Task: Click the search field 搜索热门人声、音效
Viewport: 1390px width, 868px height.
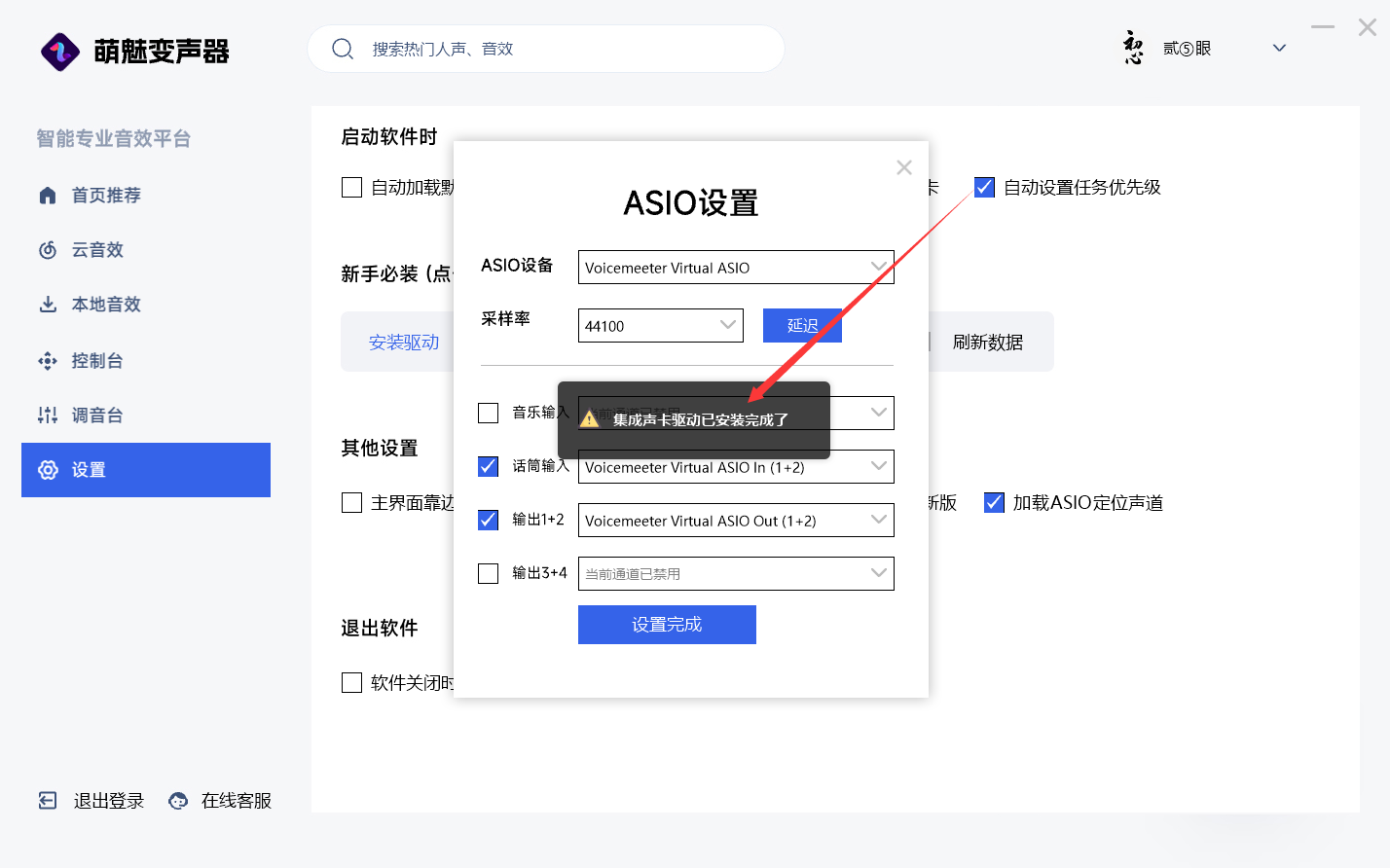Action: point(546,49)
